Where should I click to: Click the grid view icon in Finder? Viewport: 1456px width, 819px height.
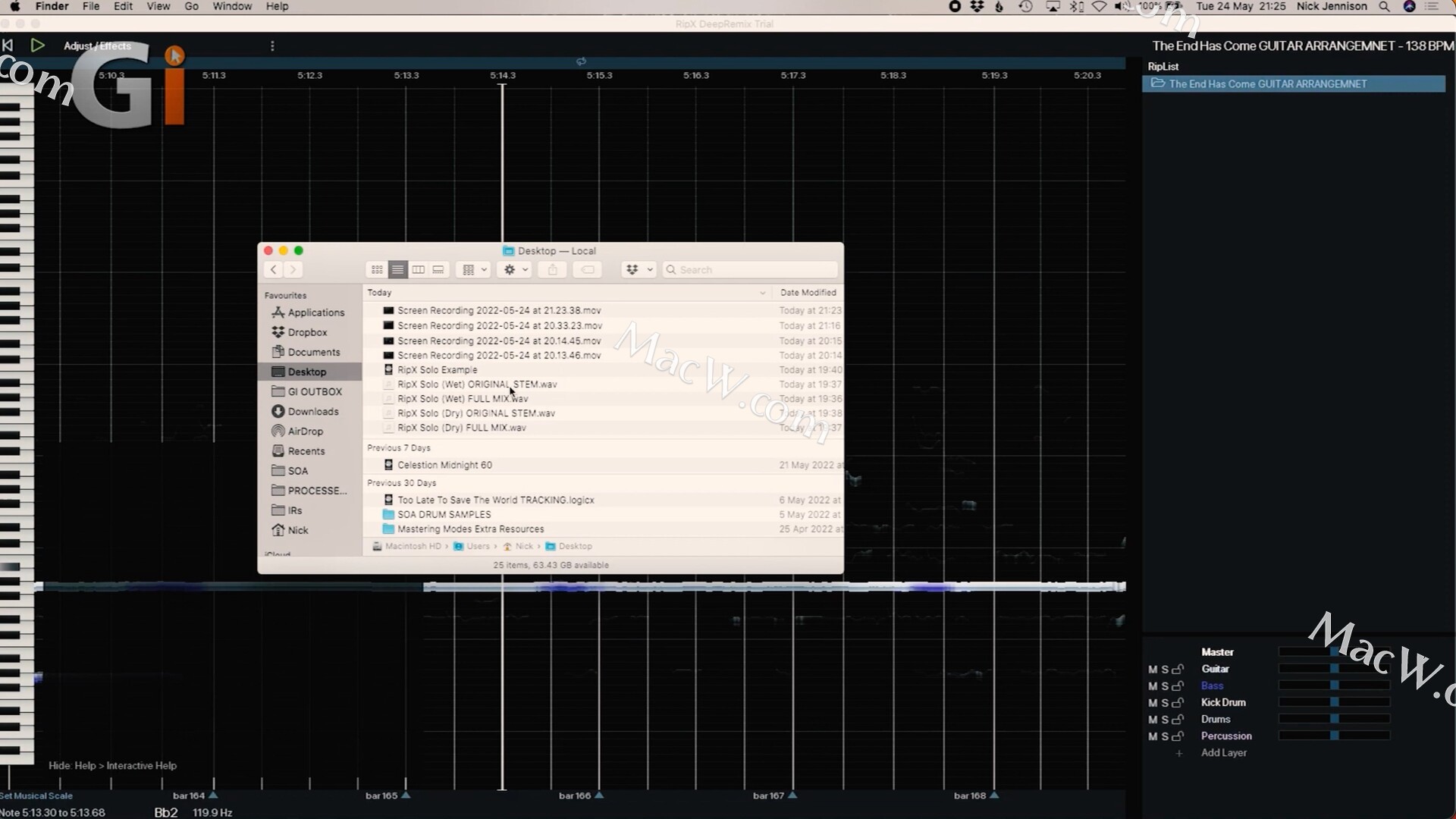click(x=377, y=270)
